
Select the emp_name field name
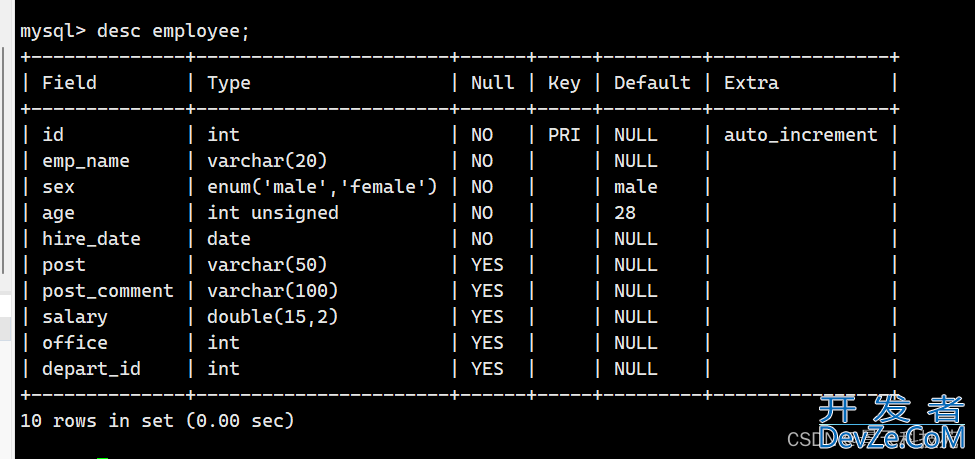86,162
